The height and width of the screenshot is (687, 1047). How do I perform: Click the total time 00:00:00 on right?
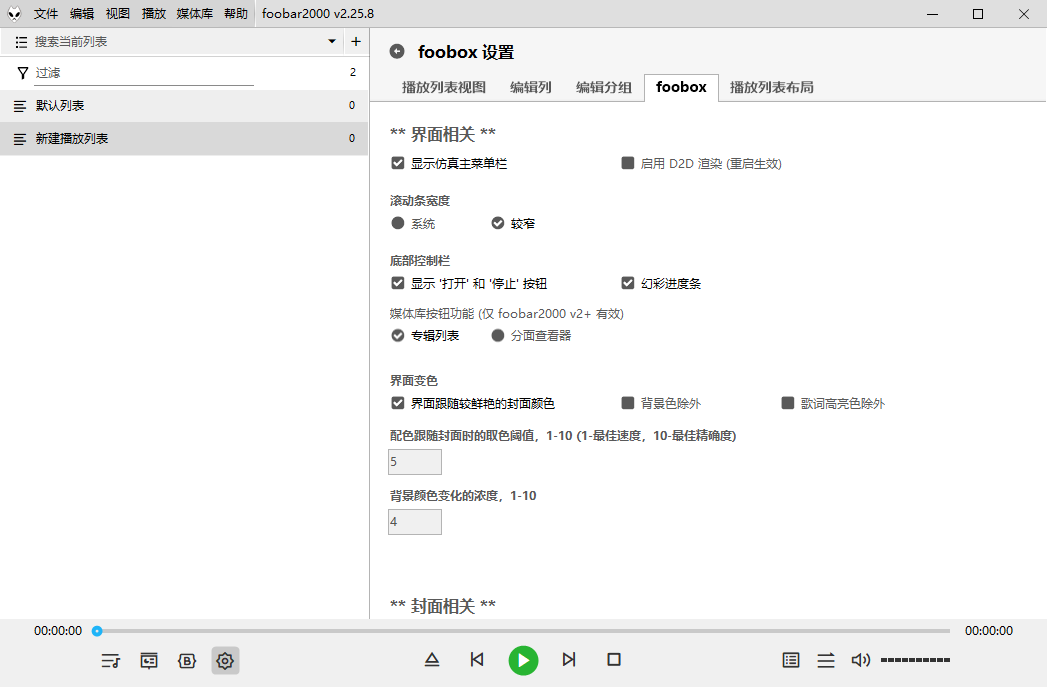pos(988,631)
